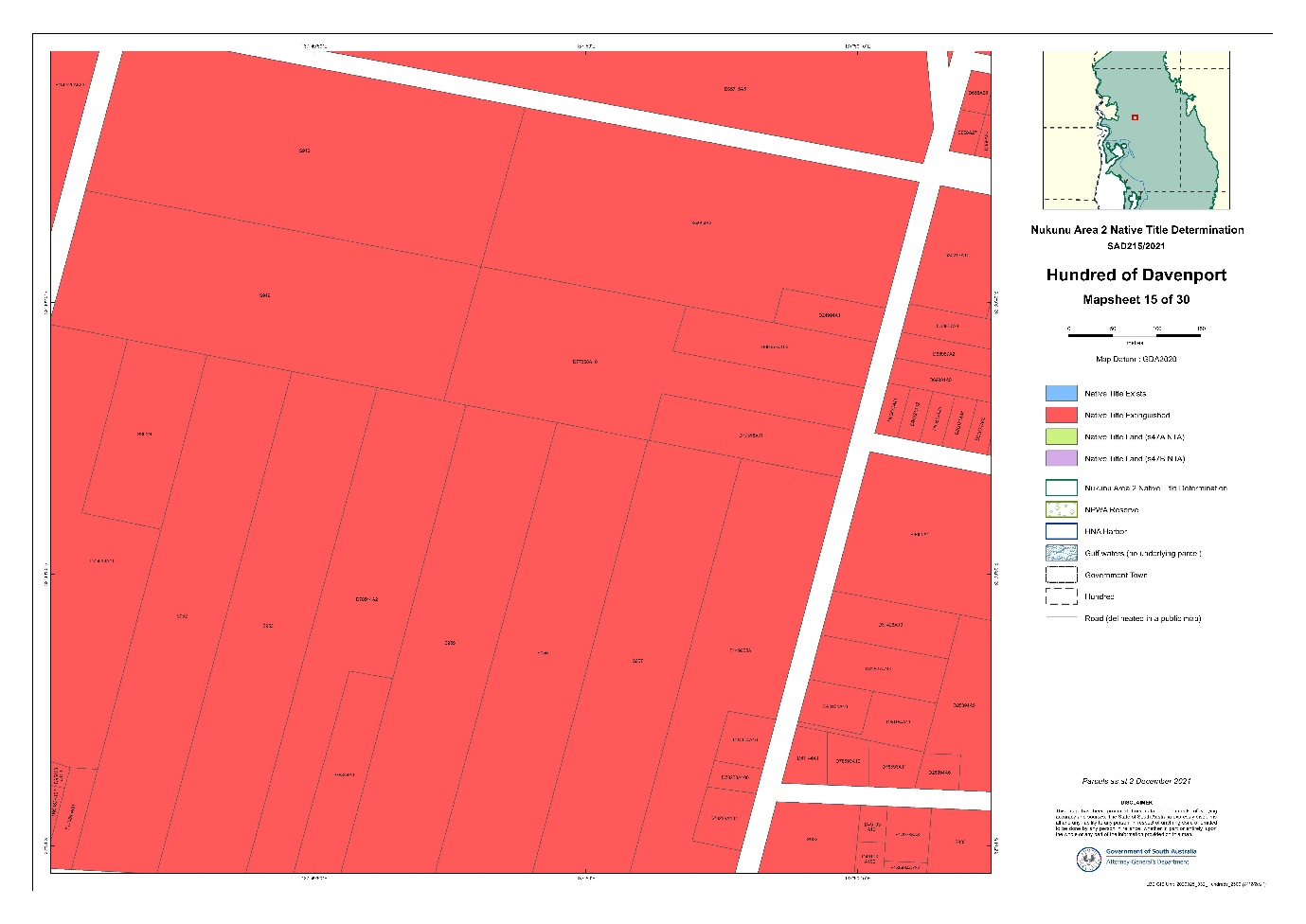Open the locator inset map thumbnail

click(1136, 131)
